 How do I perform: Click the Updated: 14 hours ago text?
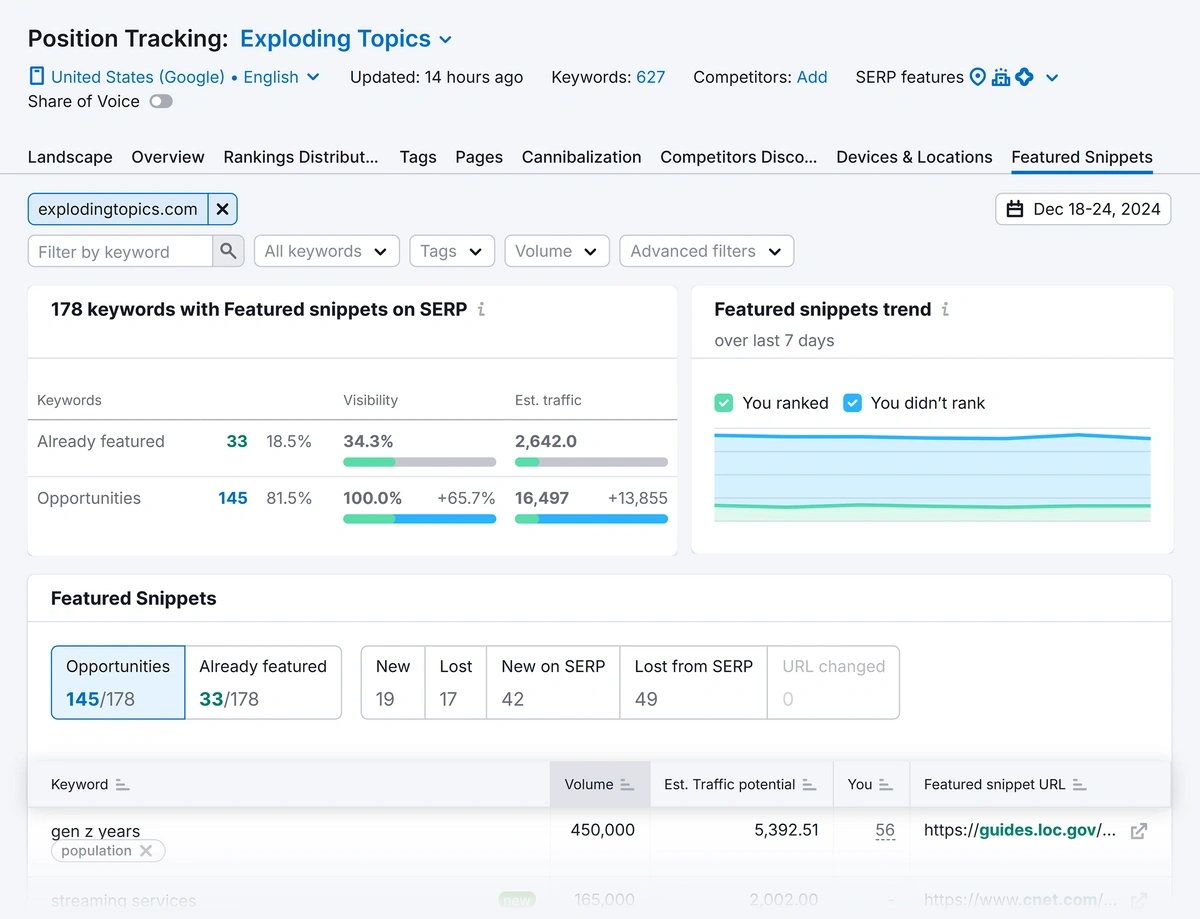[436, 77]
